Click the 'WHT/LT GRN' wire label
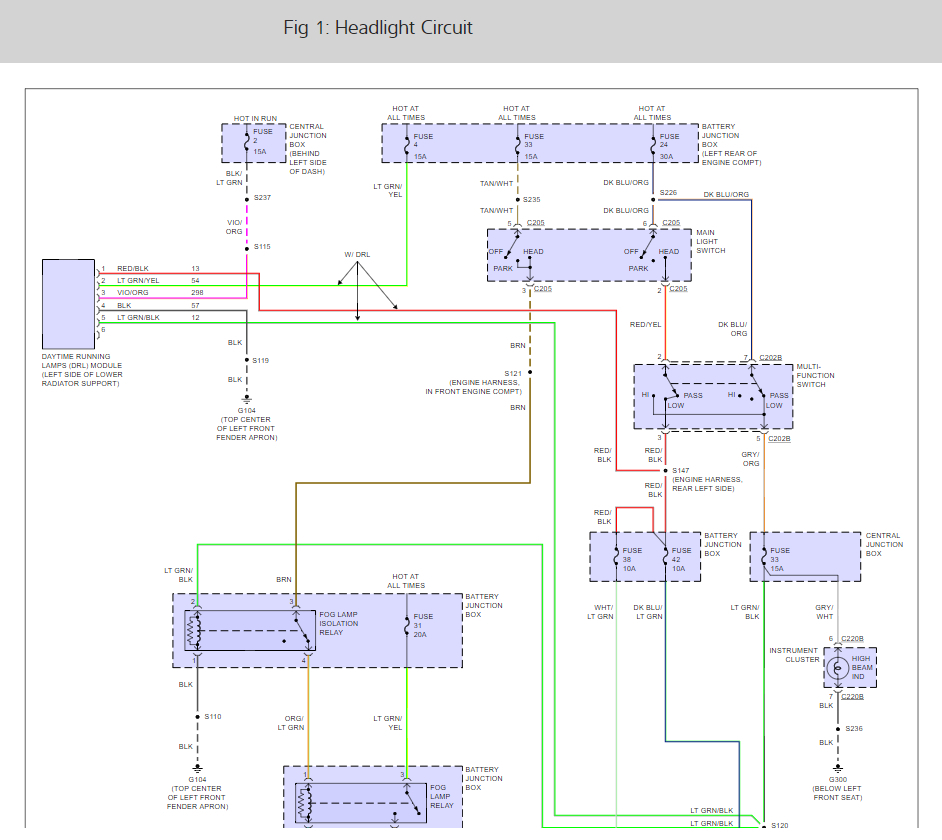942x840 pixels. (600, 612)
